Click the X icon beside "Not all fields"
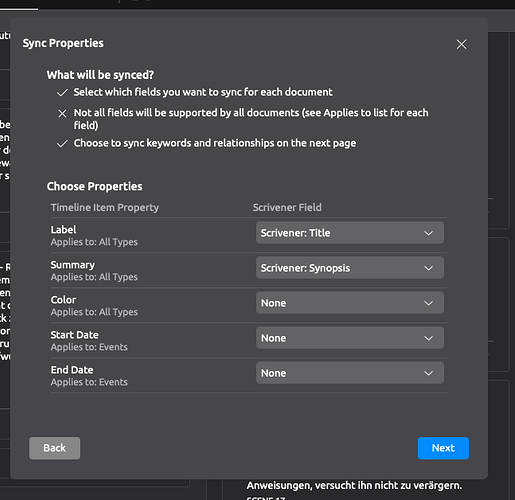Viewport: 515px width, 500px height. [x=62, y=114]
